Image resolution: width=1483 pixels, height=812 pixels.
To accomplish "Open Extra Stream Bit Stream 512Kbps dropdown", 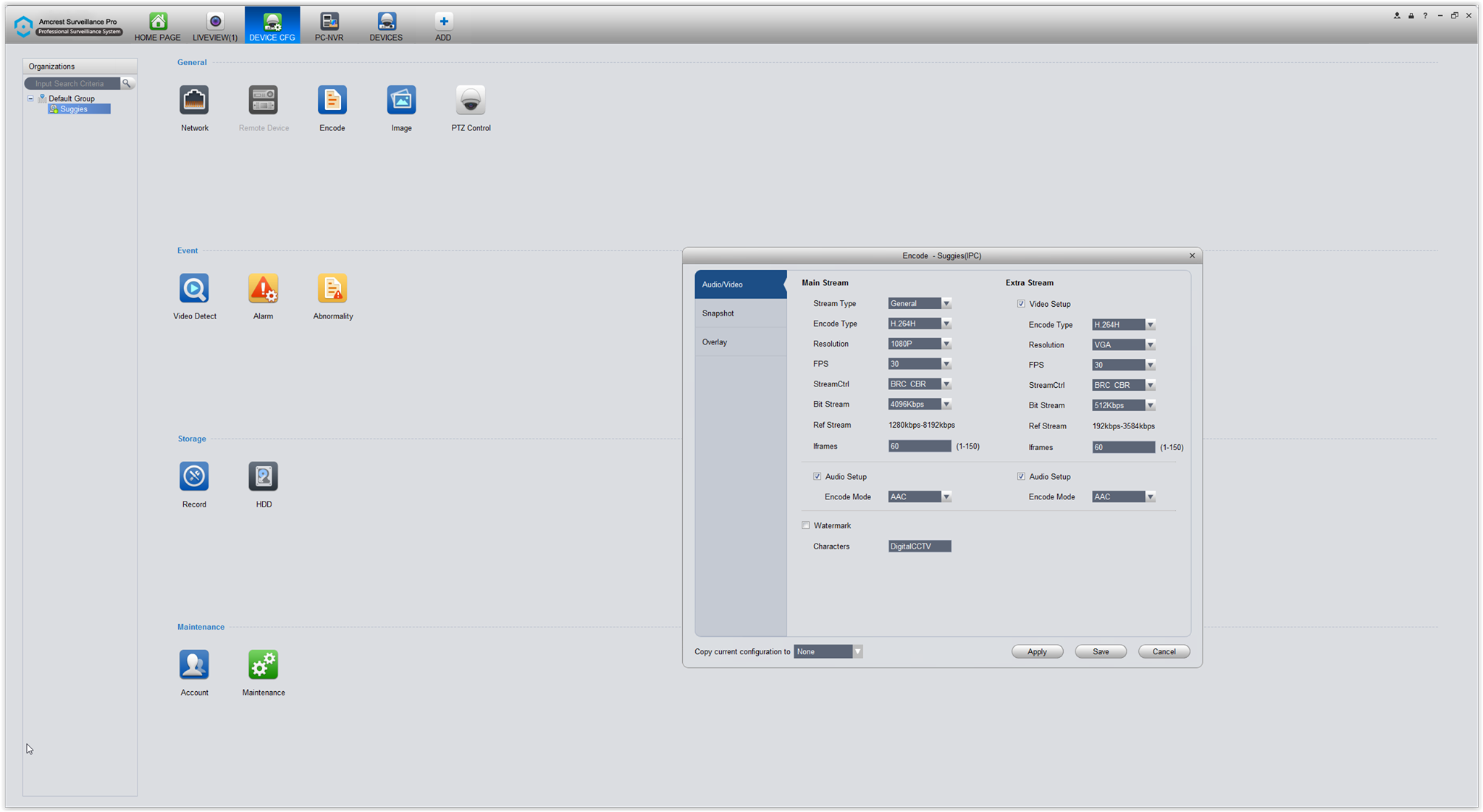I will (1124, 405).
